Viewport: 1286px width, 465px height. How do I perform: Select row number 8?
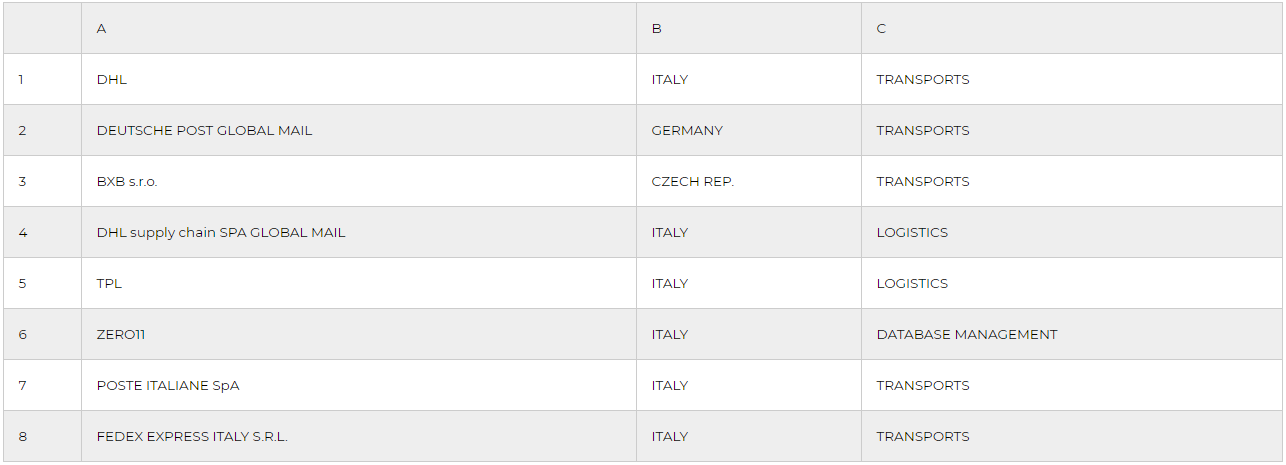tap(22, 436)
